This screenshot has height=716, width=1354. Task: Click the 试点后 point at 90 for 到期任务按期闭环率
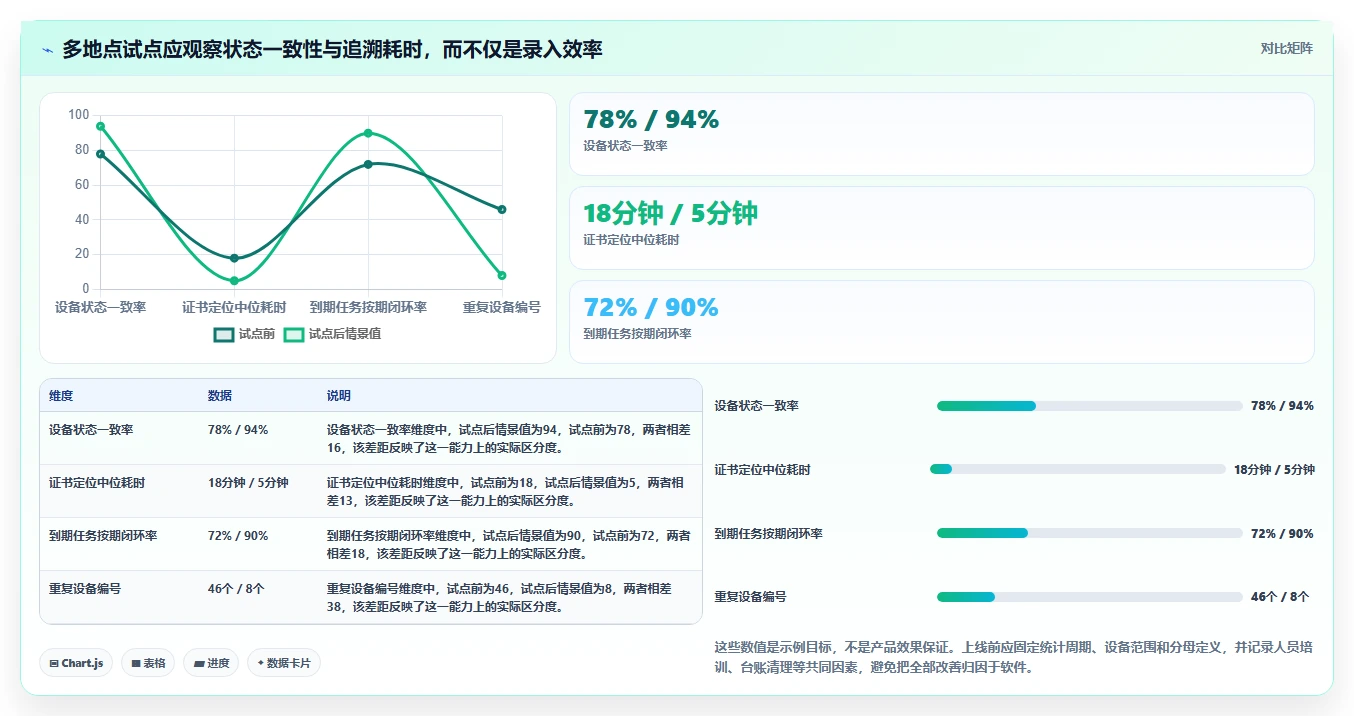[368, 133]
